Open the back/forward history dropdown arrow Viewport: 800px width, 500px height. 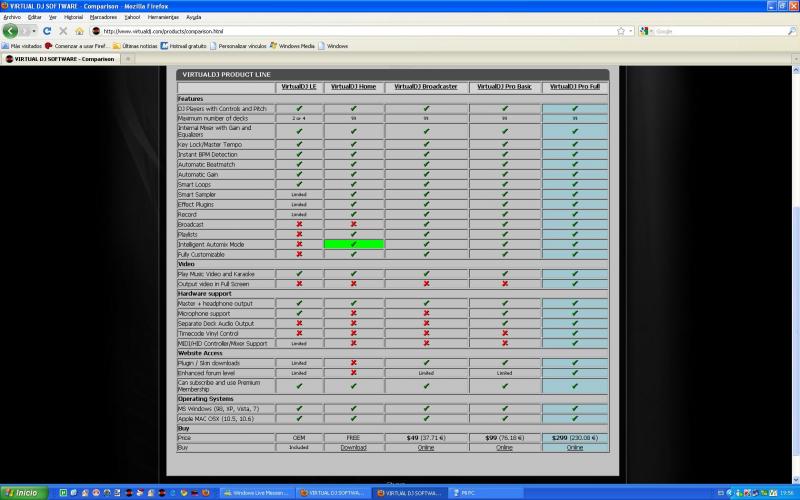coord(34,31)
